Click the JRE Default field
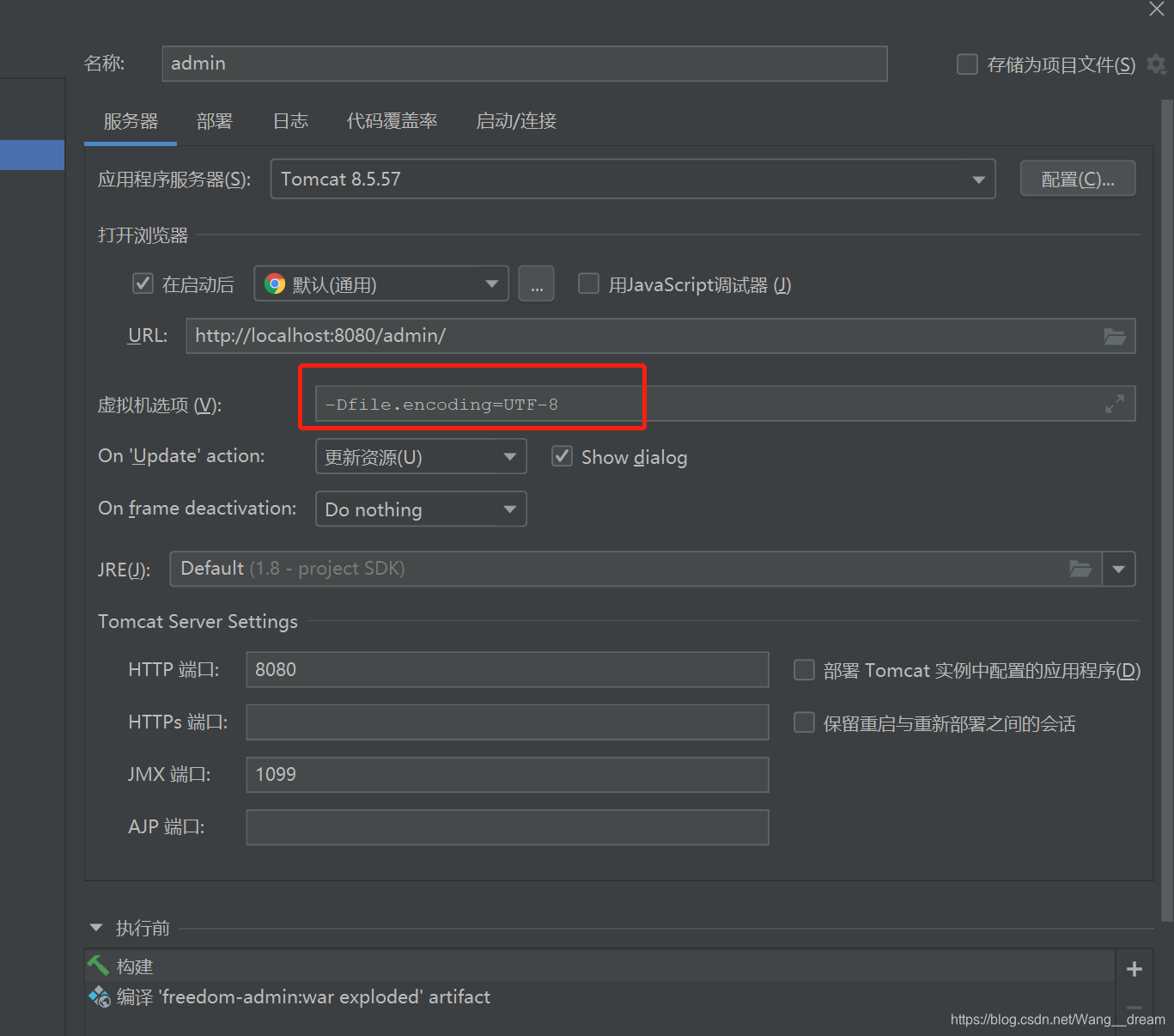The image size is (1174, 1036). [636, 569]
